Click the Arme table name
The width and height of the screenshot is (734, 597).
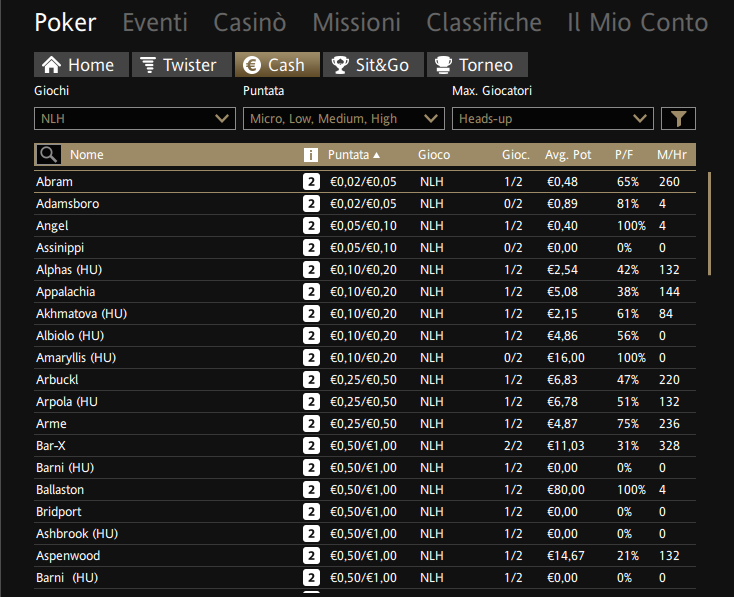pos(51,424)
